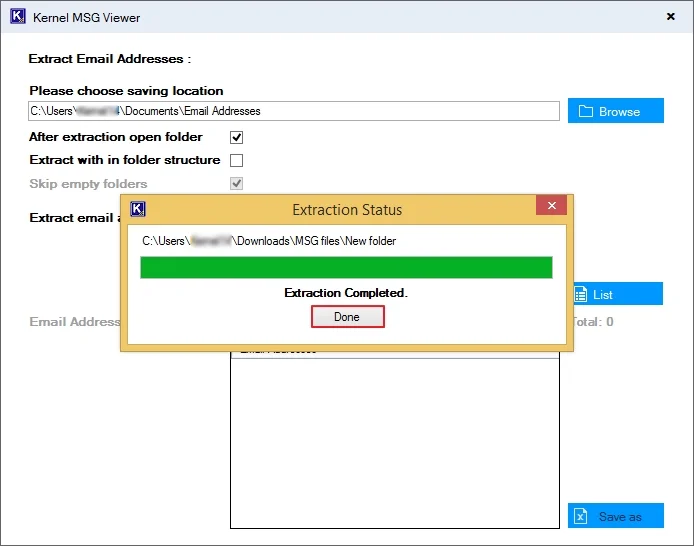
Task: Click the Kernel icon in Extraction Status dialog
Action: [139, 209]
